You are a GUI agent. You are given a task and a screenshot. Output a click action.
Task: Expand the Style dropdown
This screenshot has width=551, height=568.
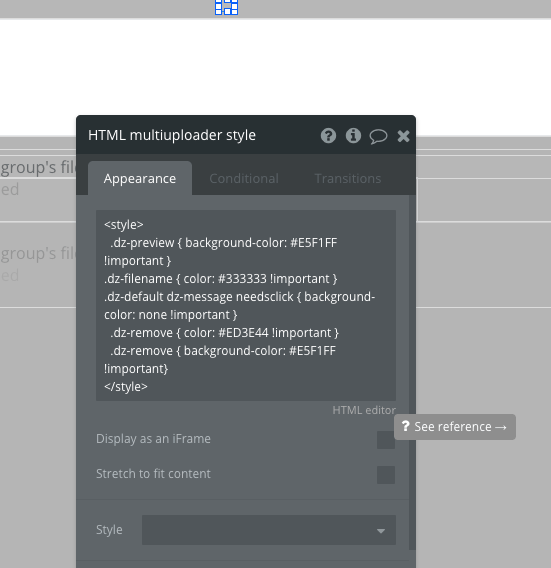(269, 530)
